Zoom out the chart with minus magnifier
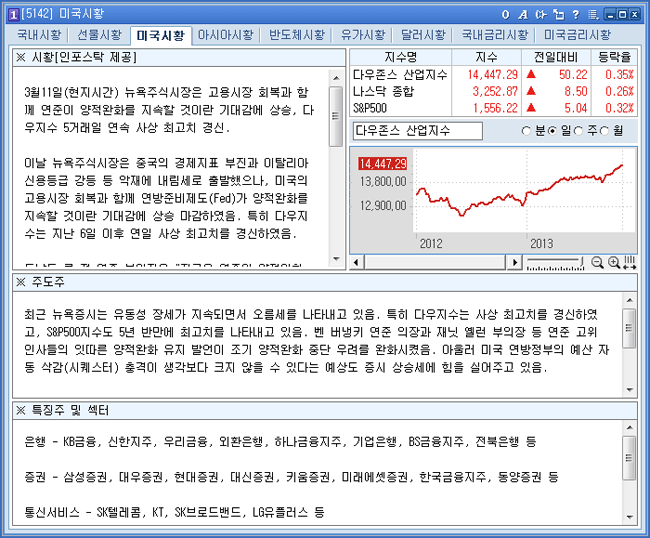The height and width of the screenshot is (538, 650). point(598,262)
